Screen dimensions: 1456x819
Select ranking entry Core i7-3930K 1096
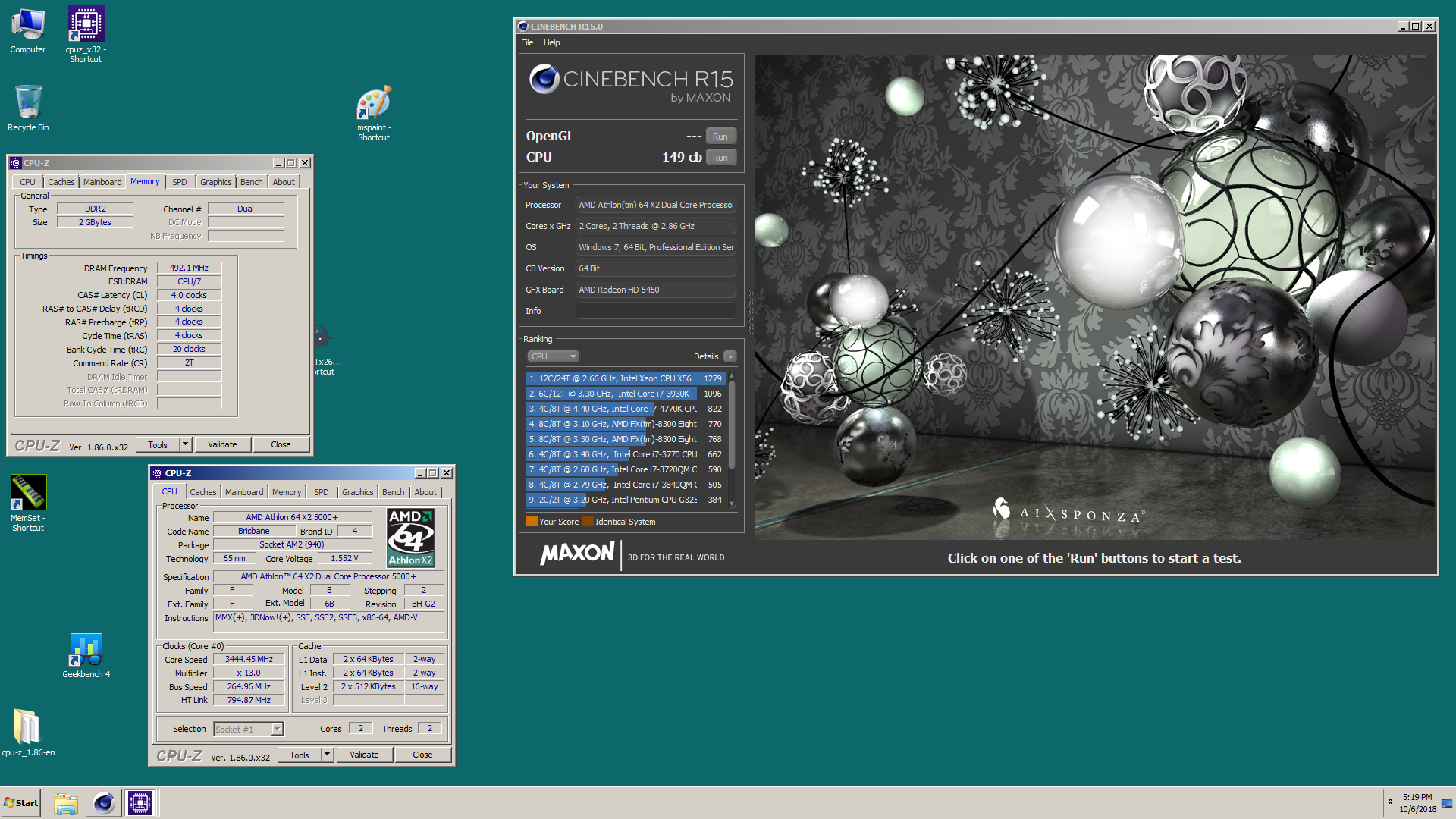click(x=626, y=394)
